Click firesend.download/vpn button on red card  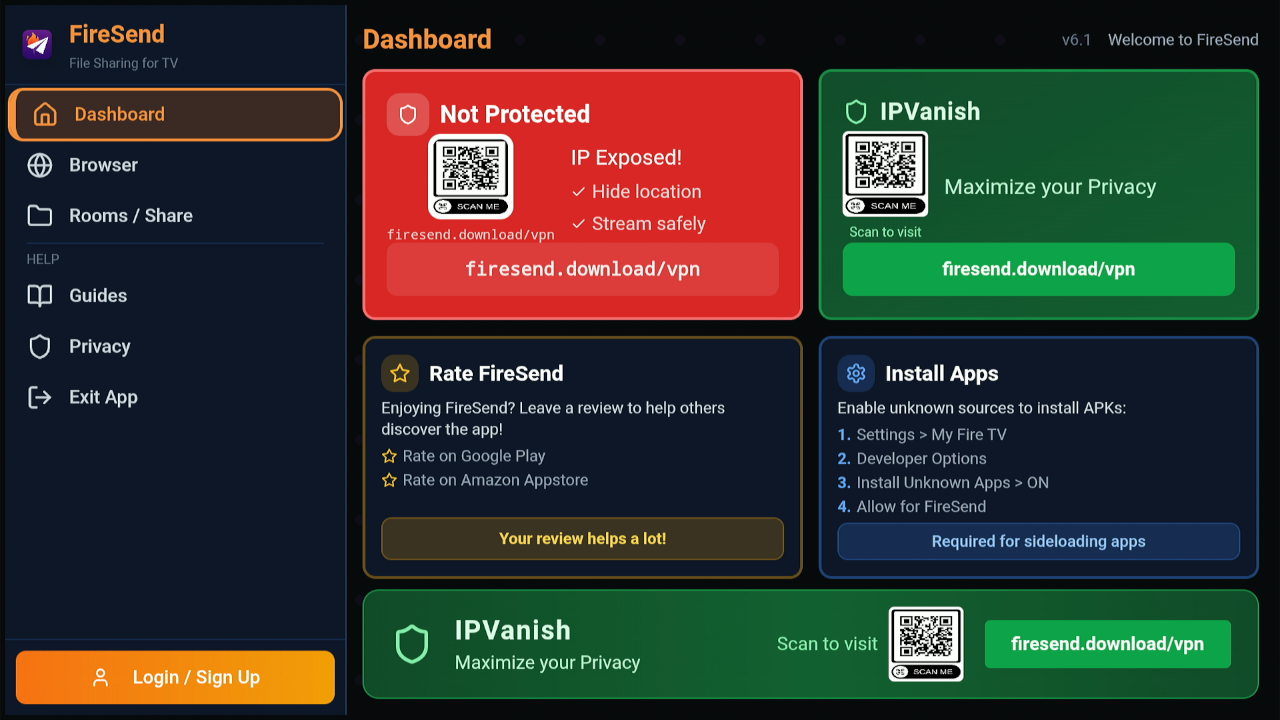tap(582, 269)
